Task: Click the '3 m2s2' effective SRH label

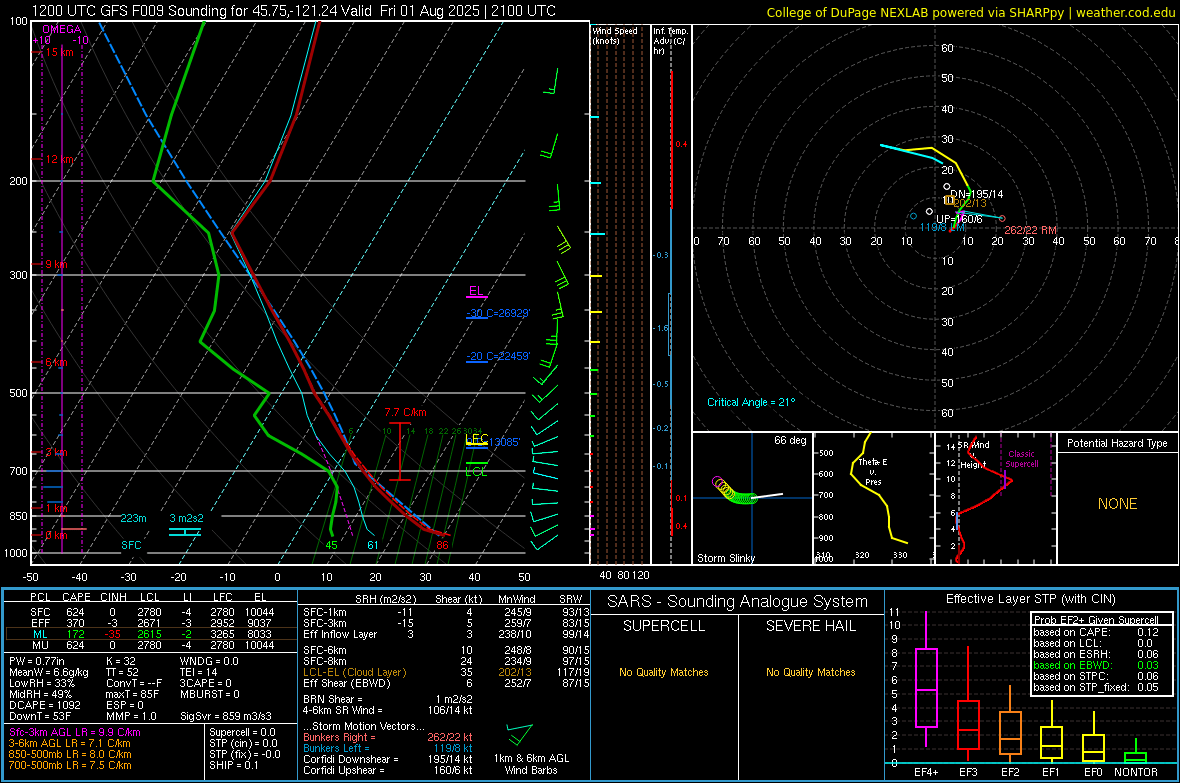Action: click(186, 518)
